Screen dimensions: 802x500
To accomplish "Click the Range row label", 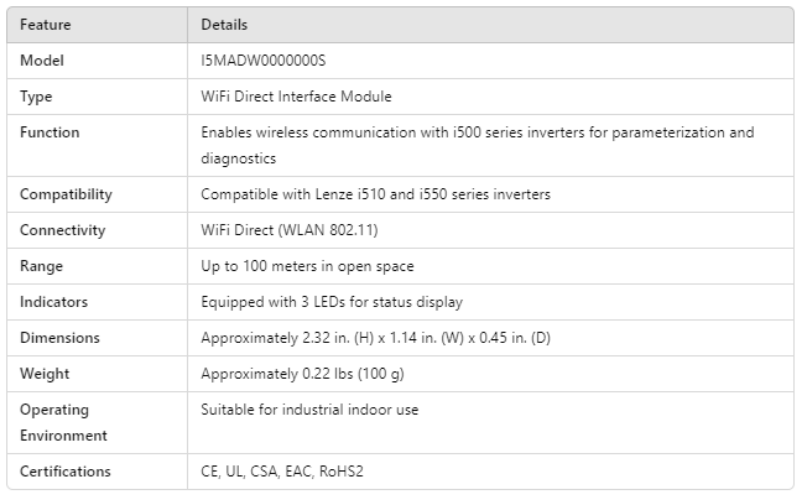I will click(x=40, y=266).
